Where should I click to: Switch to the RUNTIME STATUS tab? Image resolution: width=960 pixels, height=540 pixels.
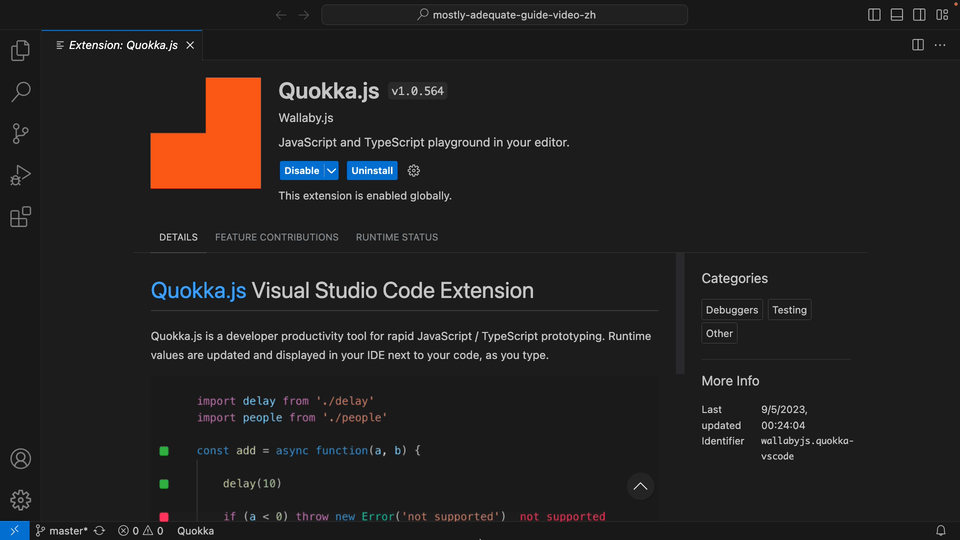pyautogui.click(x=397, y=237)
